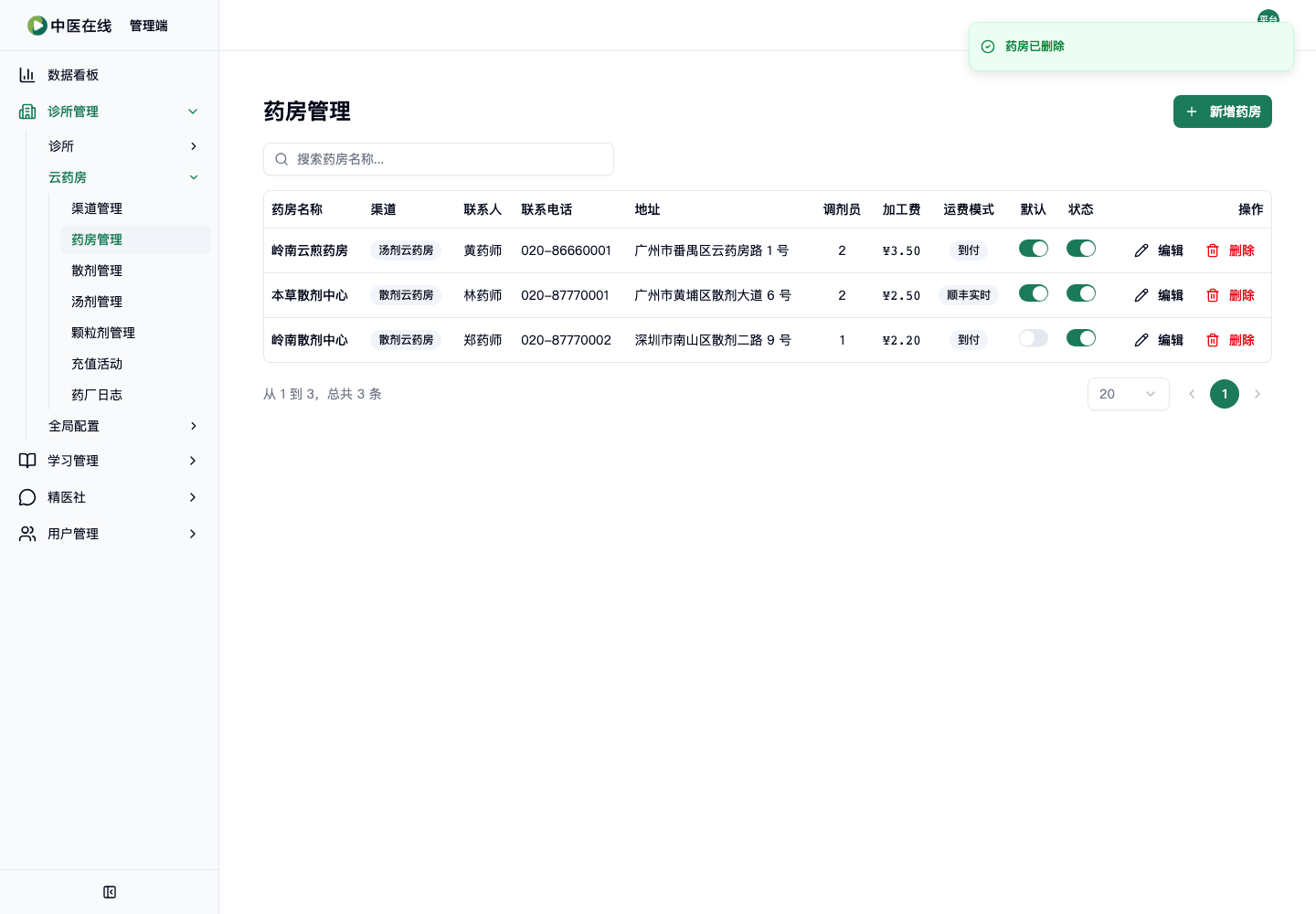Click the fee value ¥2.20
The width and height of the screenshot is (1316, 914).
click(x=901, y=340)
